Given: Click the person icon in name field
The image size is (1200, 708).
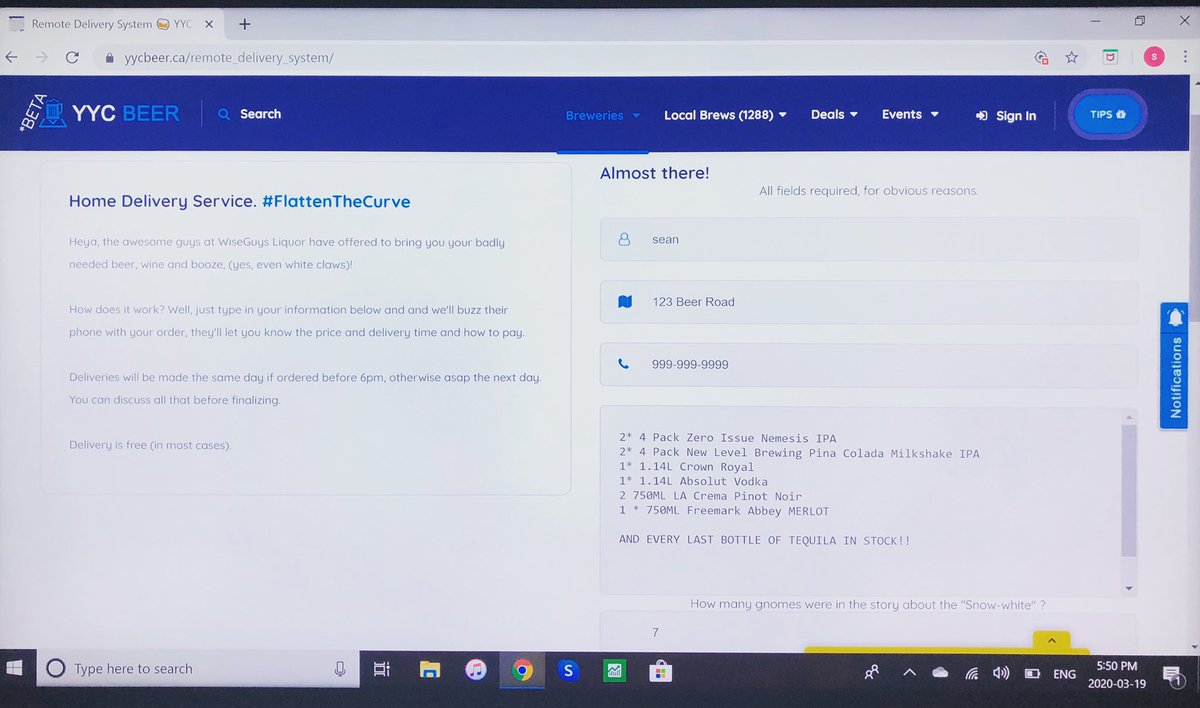Looking at the screenshot, I should coord(624,240).
